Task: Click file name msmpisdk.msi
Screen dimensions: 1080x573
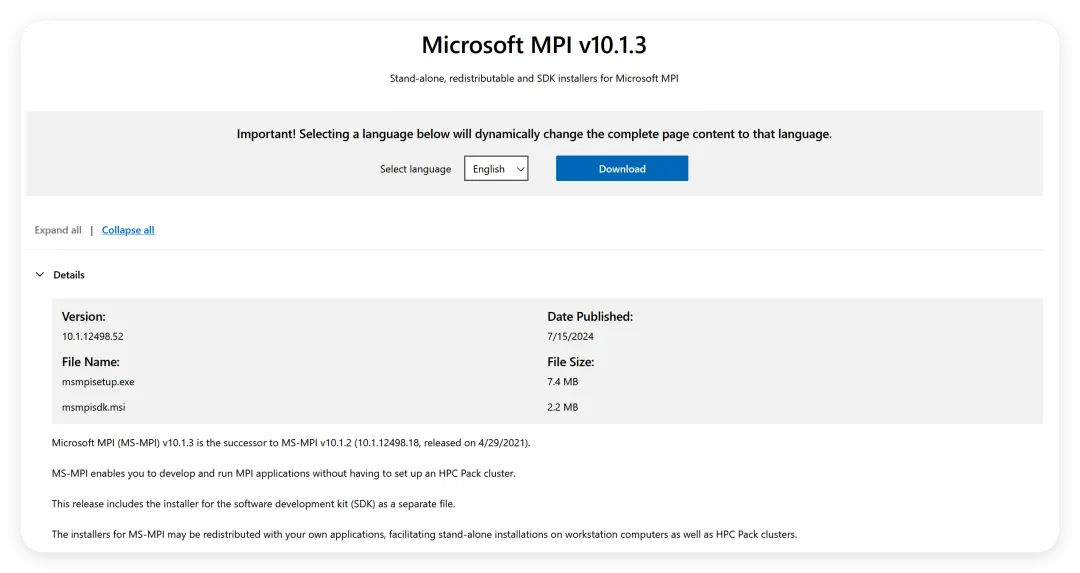Action: pos(94,408)
